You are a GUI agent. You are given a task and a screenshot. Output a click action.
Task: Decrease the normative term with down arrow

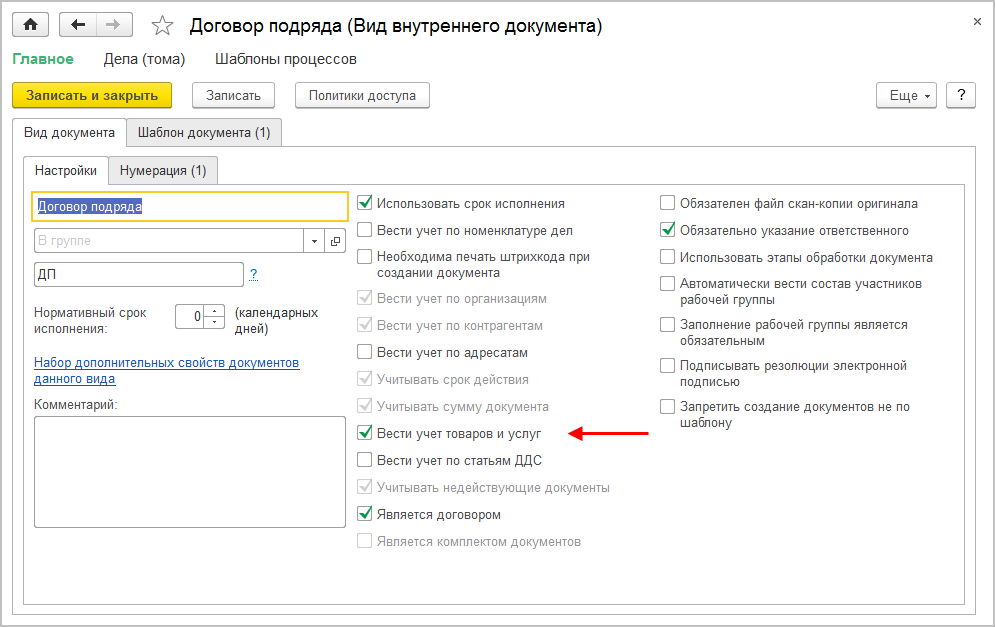tap(215, 321)
